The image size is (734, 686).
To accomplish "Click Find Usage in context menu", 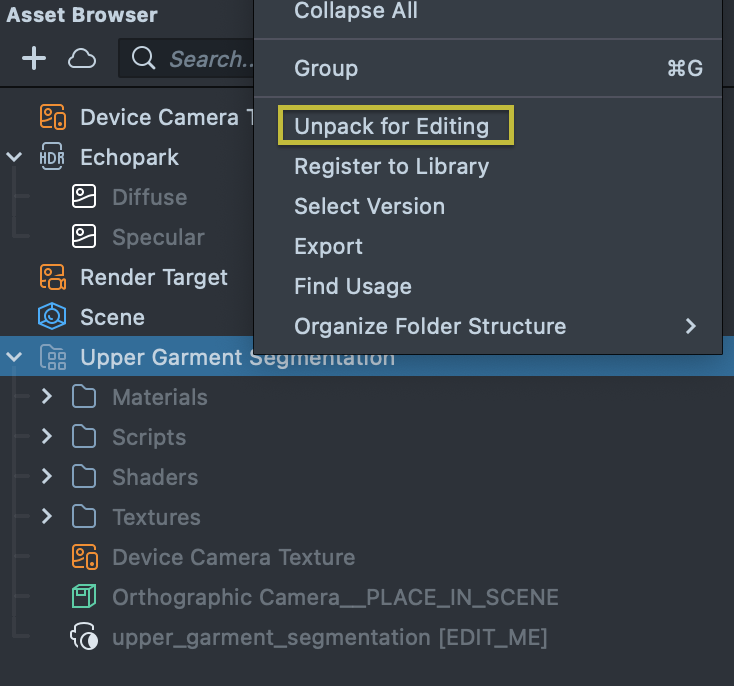I will click(352, 286).
